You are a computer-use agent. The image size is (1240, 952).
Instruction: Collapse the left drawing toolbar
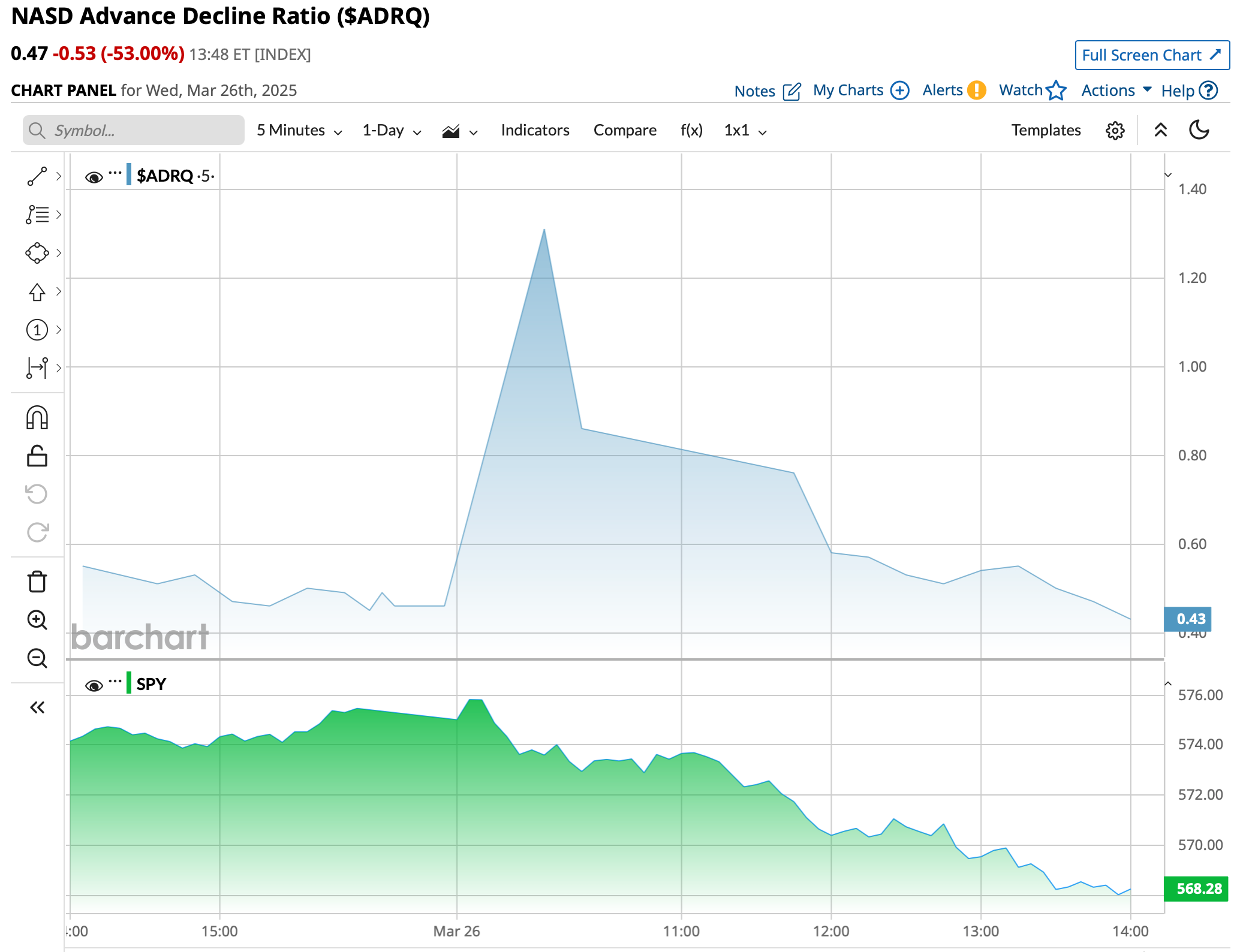coord(37,708)
